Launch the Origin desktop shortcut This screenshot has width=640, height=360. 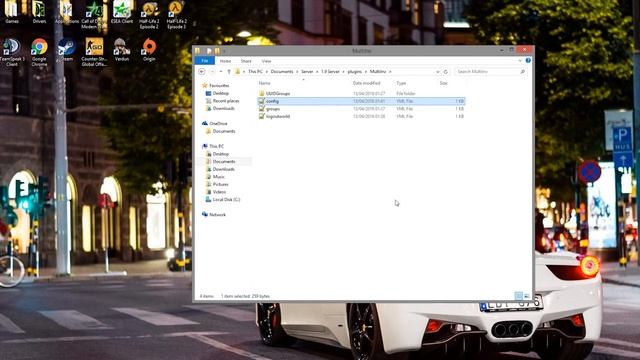point(149,50)
